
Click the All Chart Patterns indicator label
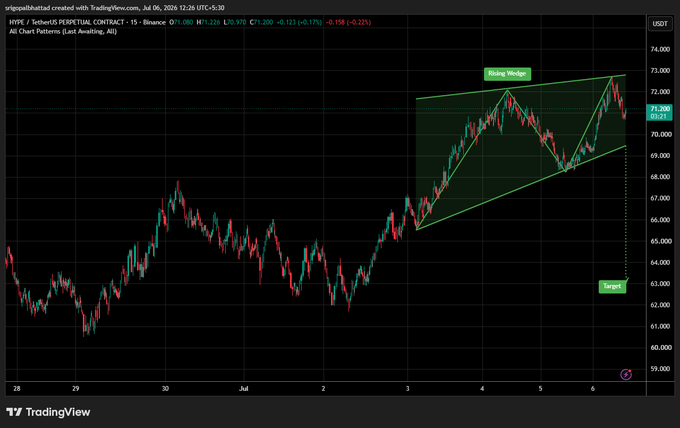coord(63,31)
